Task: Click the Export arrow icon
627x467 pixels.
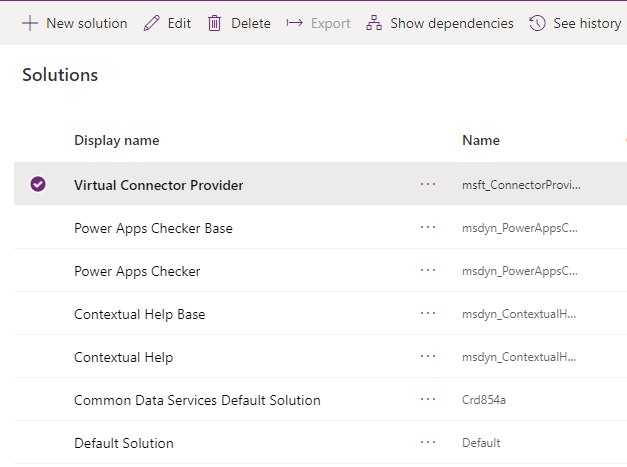Action: (x=294, y=23)
